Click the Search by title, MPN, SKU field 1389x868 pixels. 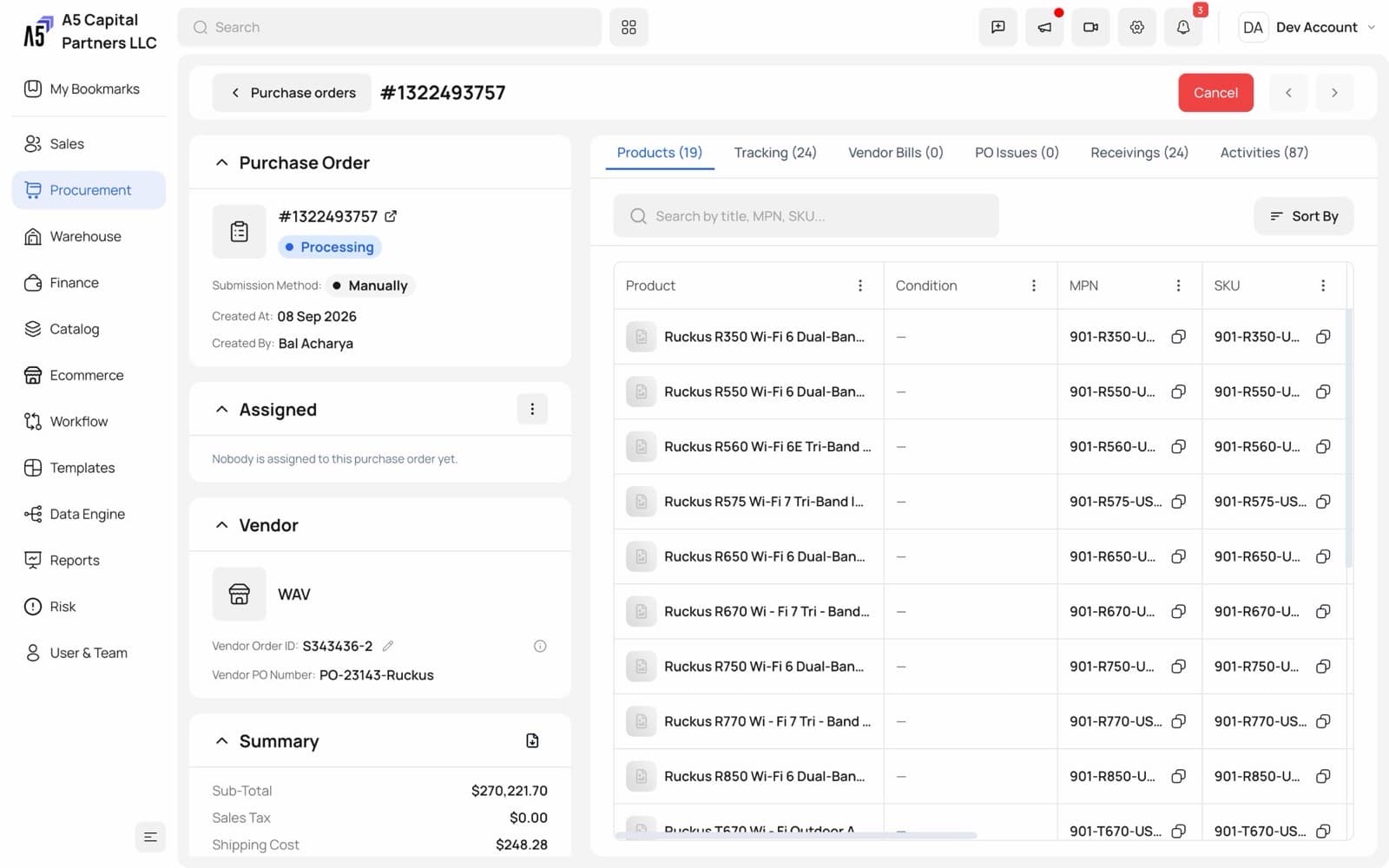(806, 216)
